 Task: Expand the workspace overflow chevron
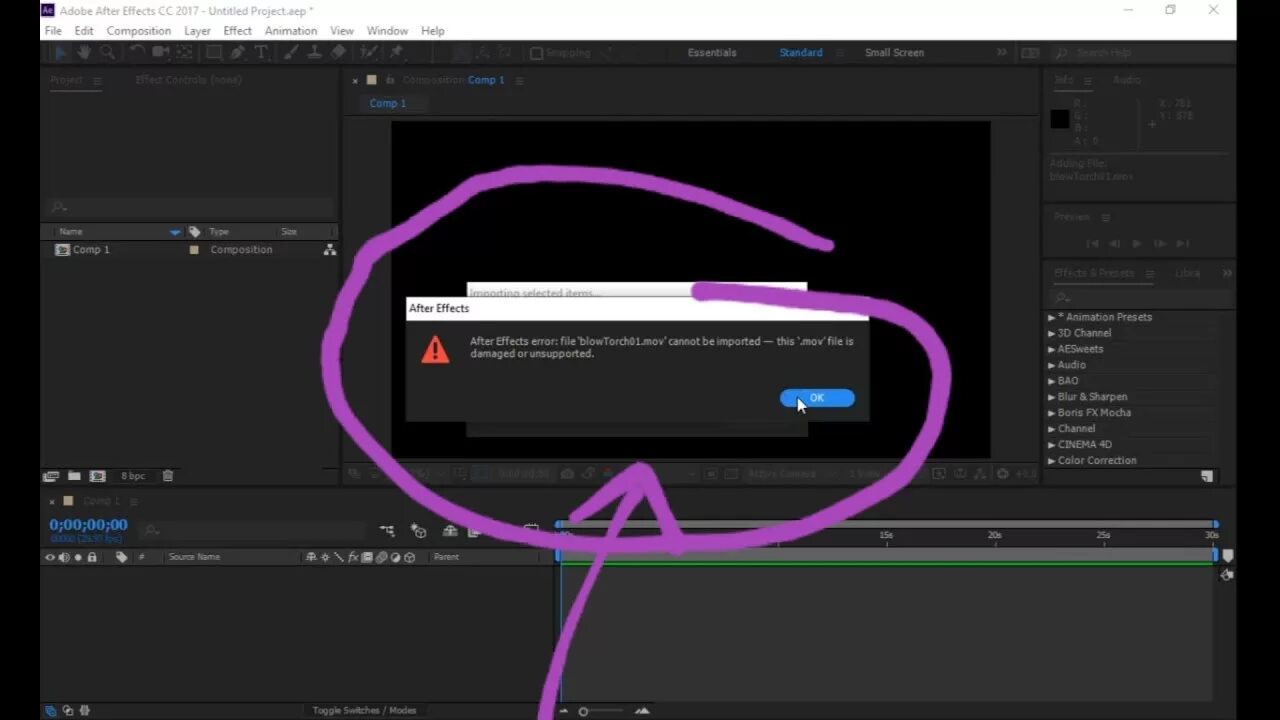[1001, 53]
